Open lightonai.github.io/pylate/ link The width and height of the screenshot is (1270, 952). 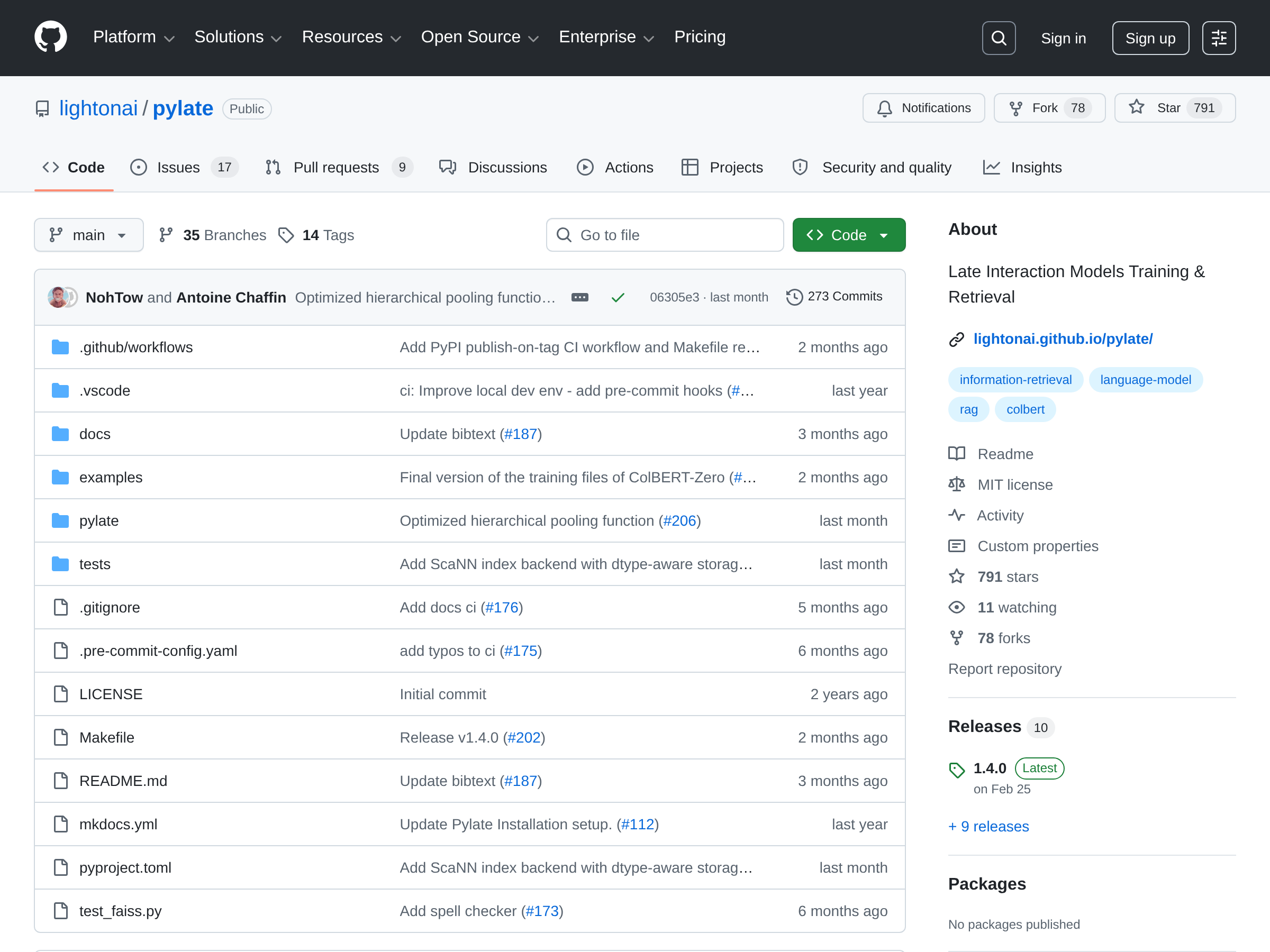[x=1062, y=338]
